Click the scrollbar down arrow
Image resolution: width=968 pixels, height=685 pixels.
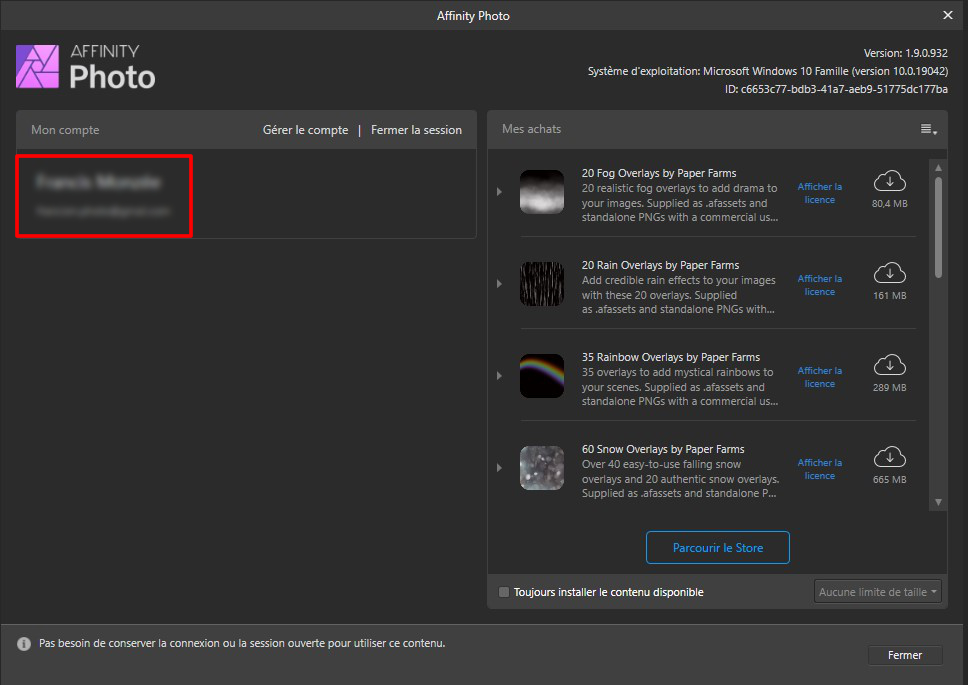click(938, 502)
